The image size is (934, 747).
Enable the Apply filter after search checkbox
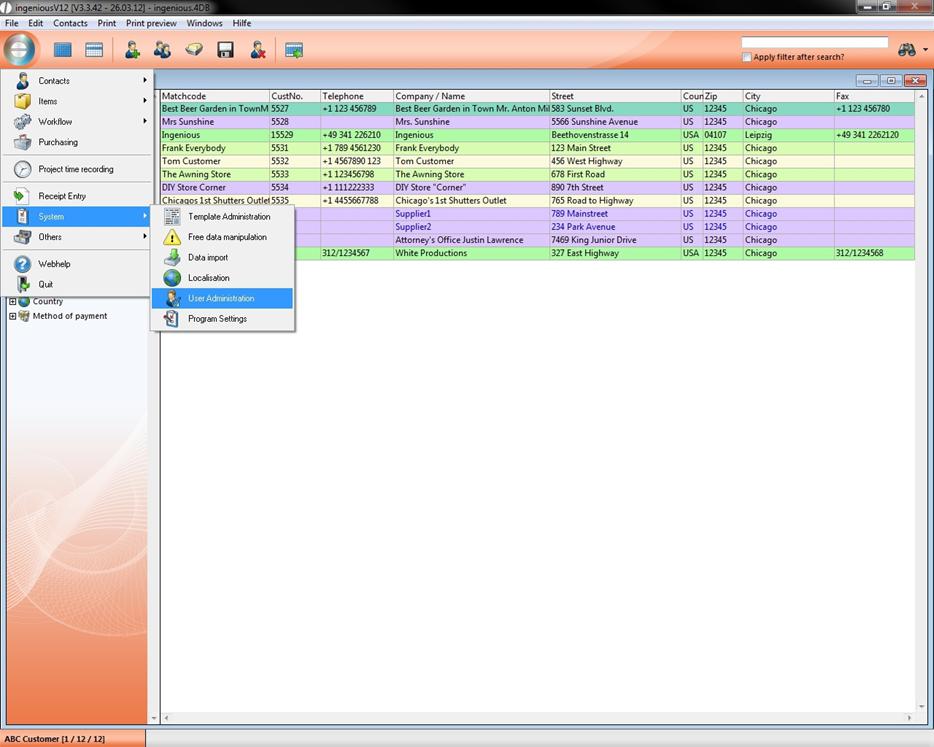(747, 58)
